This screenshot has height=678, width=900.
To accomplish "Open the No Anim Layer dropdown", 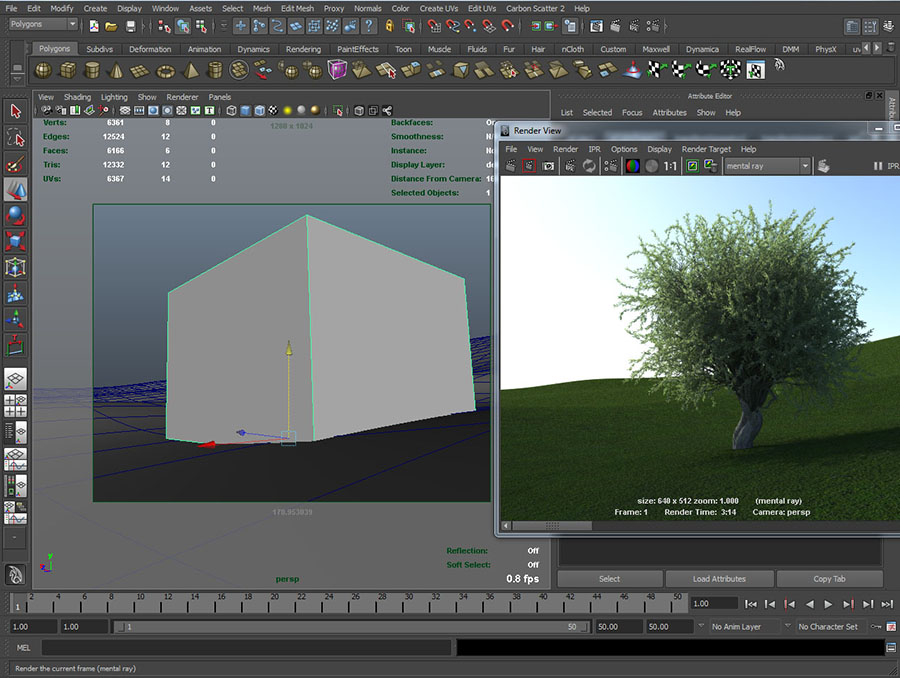I will pyautogui.click(x=744, y=626).
